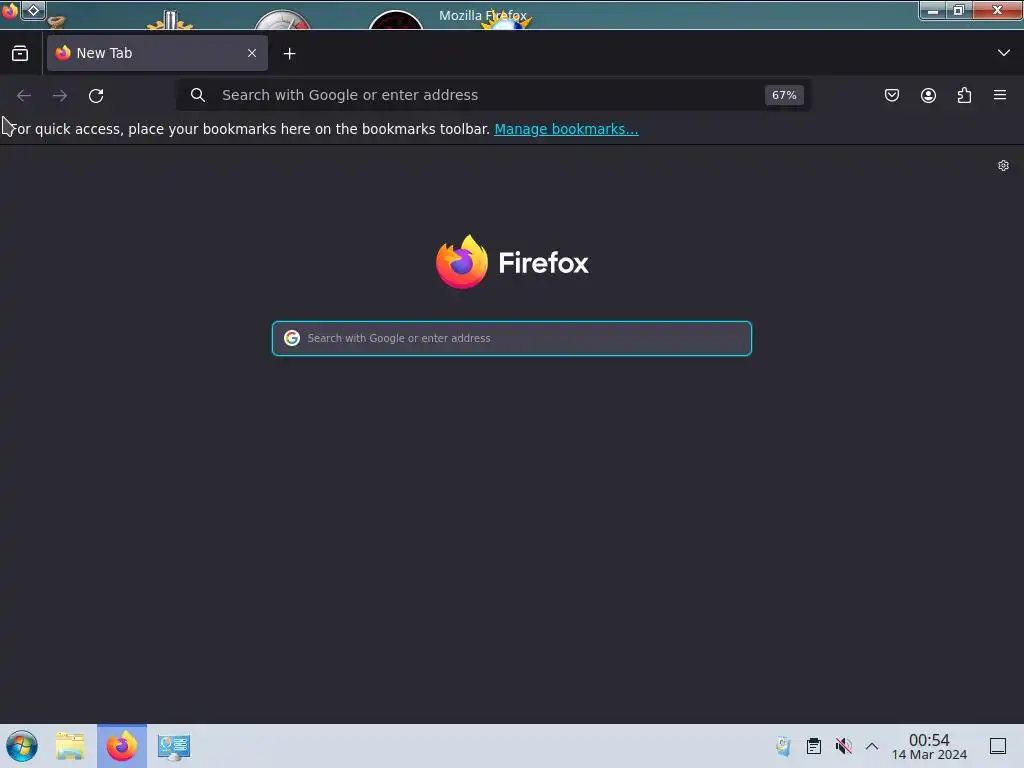1024x768 pixels.
Task: Click the show desktop button
Action: click(x=998, y=746)
